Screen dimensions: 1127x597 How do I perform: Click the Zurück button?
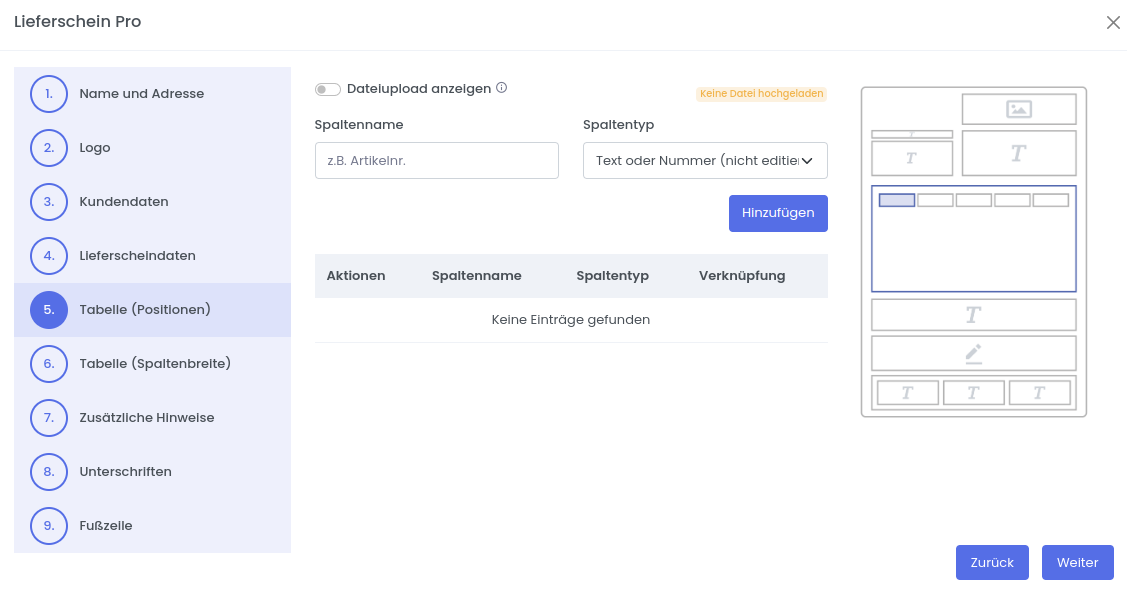click(x=992, y=562)
